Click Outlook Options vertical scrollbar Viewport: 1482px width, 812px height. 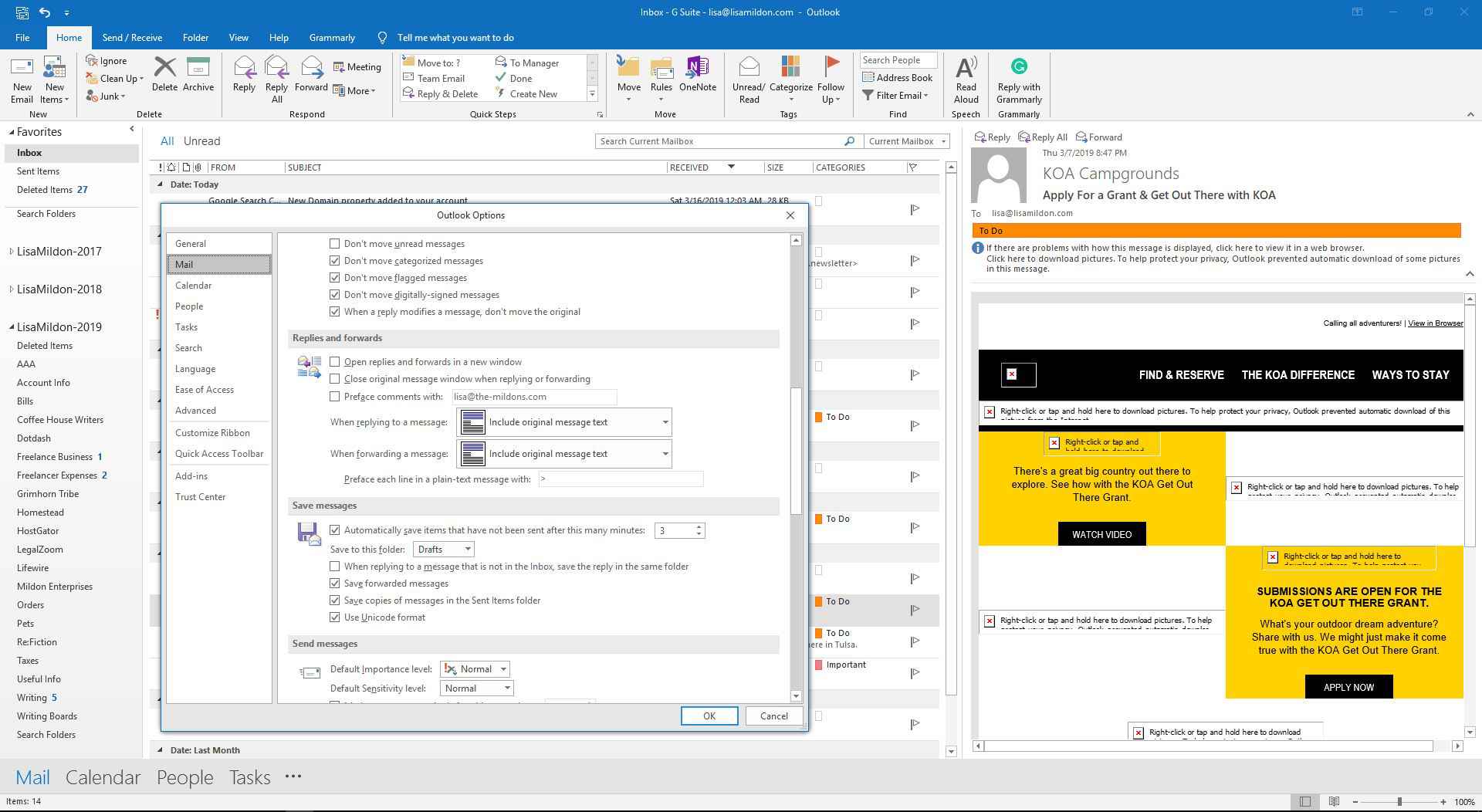[x=796, y=451]
